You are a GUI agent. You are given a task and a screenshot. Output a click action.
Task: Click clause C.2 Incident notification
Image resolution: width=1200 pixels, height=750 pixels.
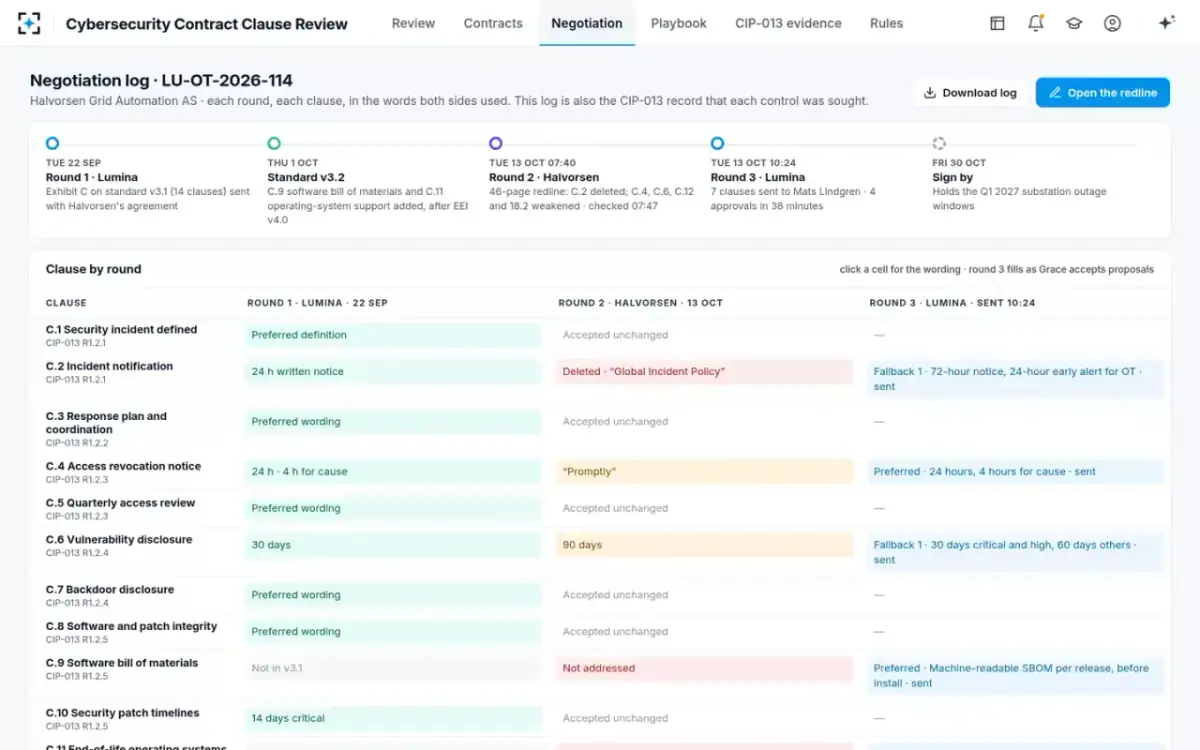[x=109, y=366]
